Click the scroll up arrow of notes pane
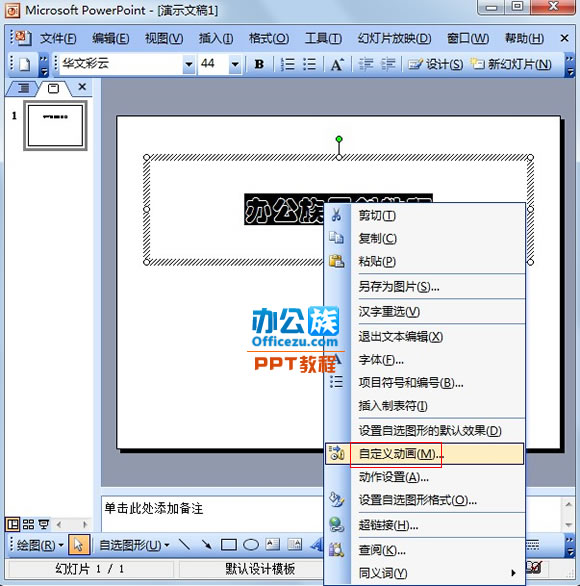580x586 pixels. click(x=568, y=505)
